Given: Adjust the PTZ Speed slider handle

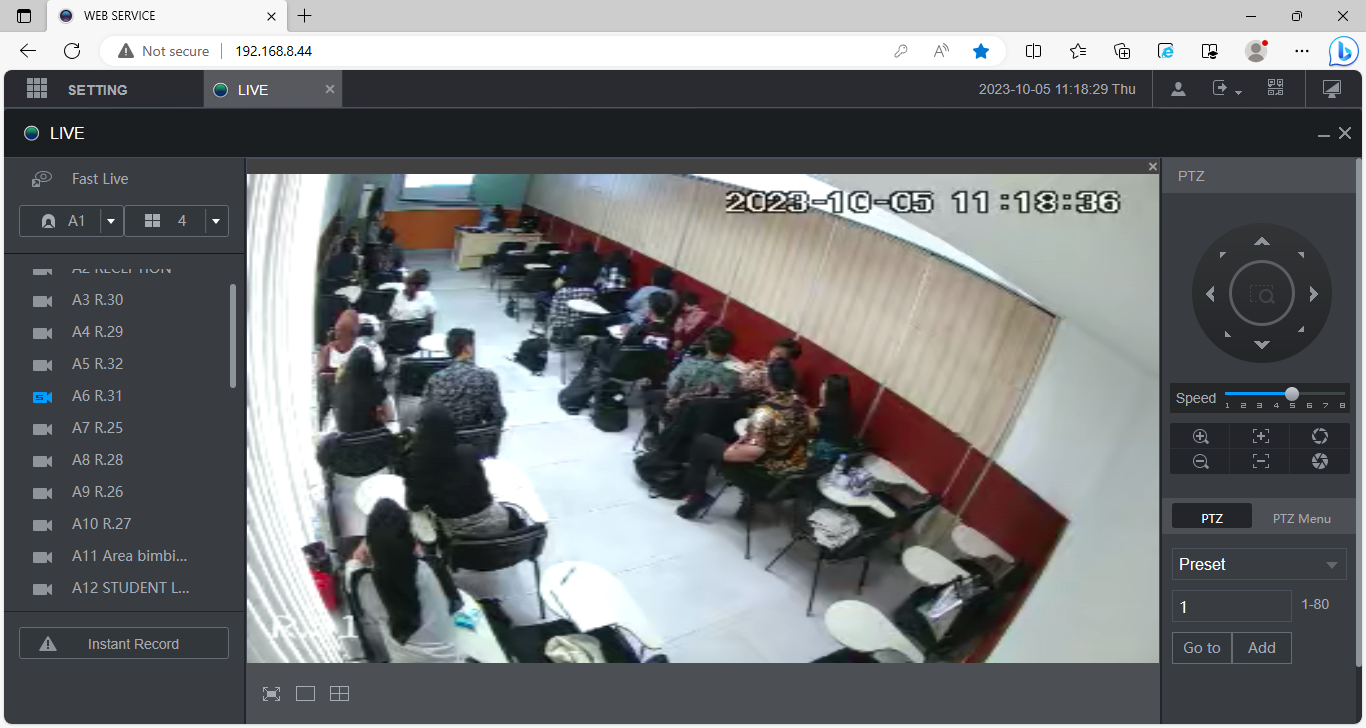Looking at the screenshot, I should pyautogui.click(x=1292, y=394).
